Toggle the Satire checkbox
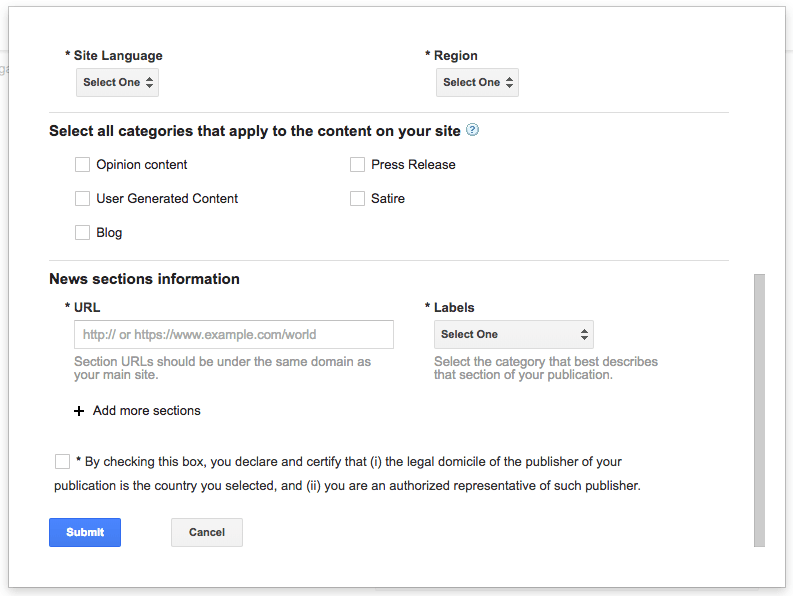Viewport: 793px width, 596px height. click(357, 199)
